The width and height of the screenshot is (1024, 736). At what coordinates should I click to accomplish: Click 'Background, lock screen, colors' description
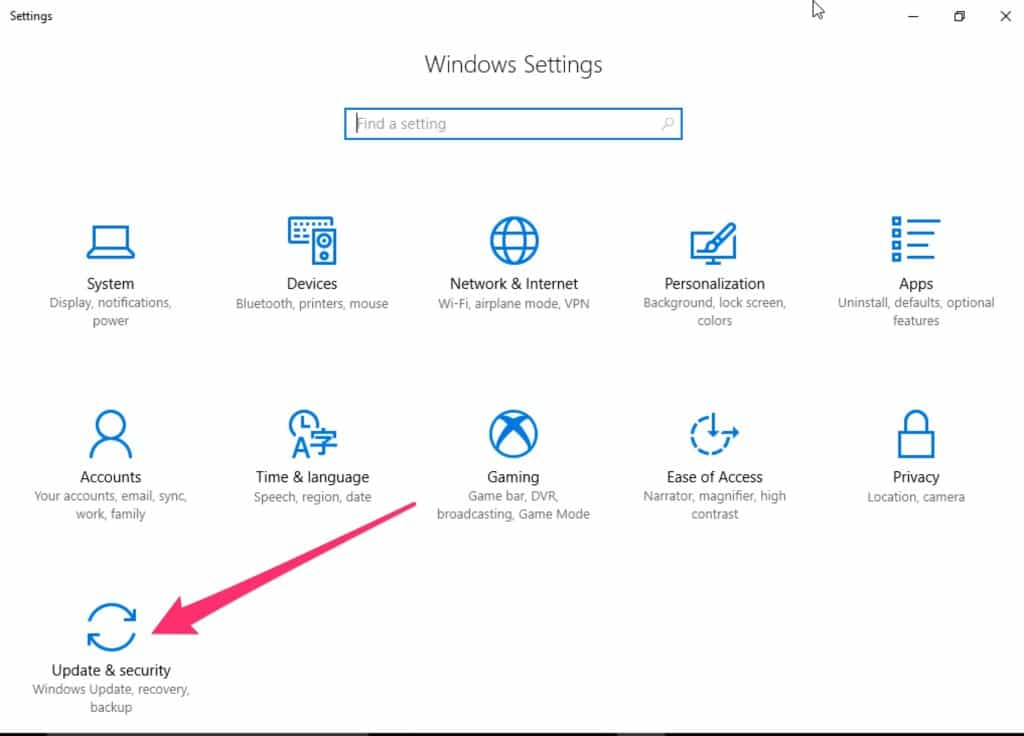[714, 312]
